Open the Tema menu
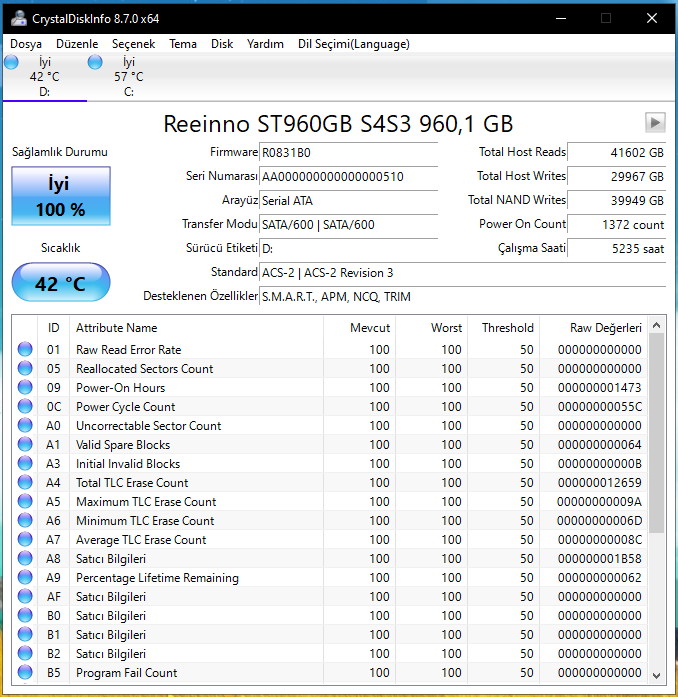This screenshot has height=697, width=678. pyautogui.click(x=183, y=44)
